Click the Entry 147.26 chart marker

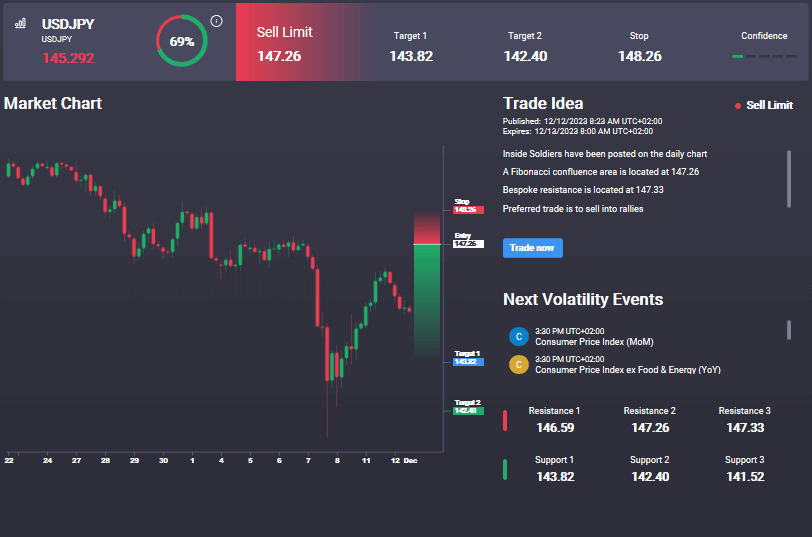468,240
